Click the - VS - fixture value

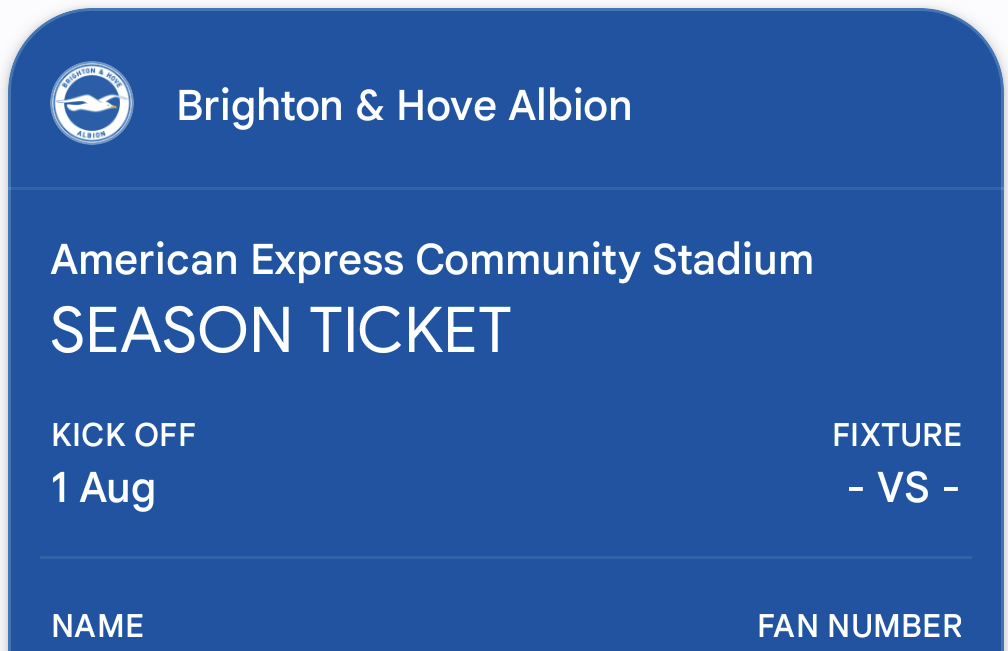click(x=903, y=487)
